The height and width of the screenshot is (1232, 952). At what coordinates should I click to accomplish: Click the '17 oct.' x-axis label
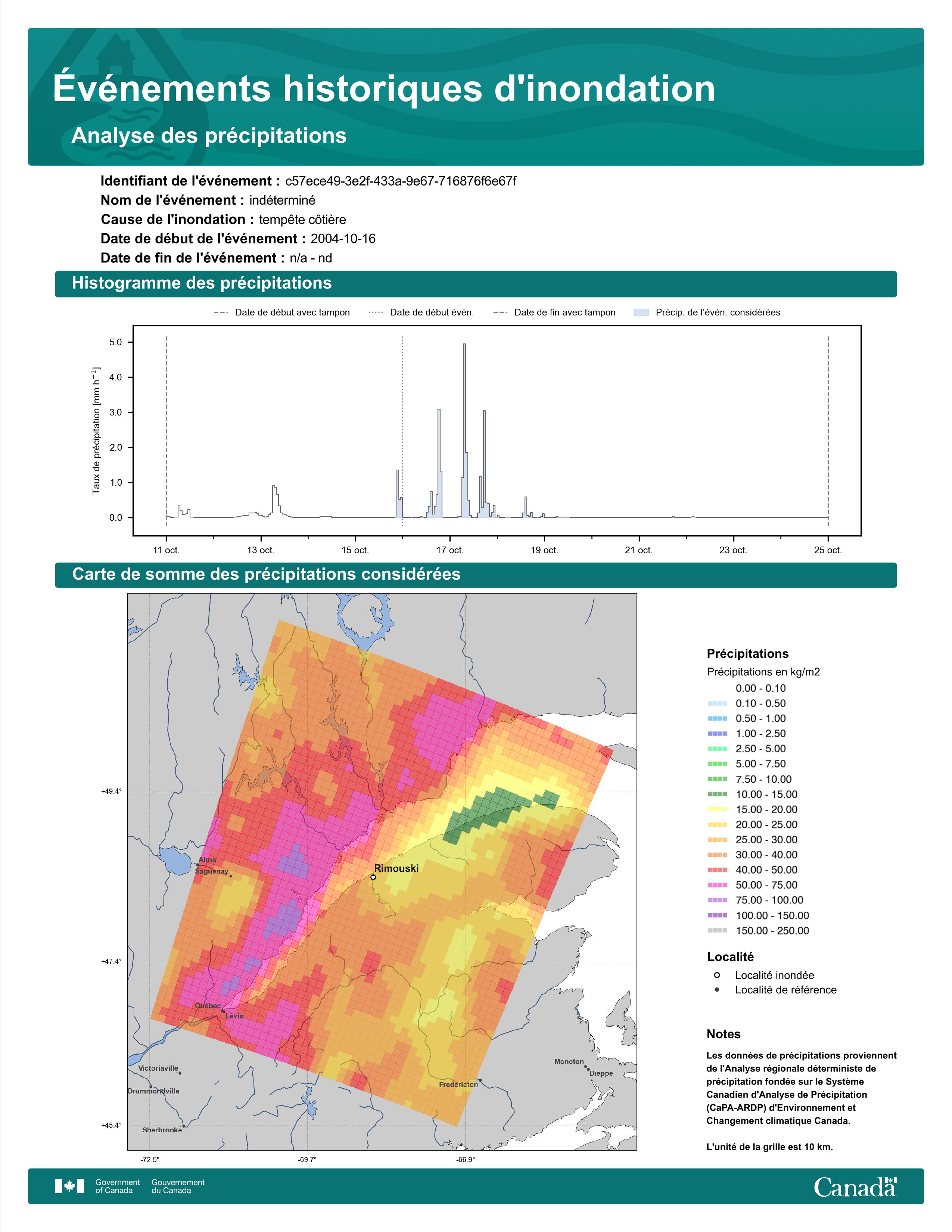449,550
